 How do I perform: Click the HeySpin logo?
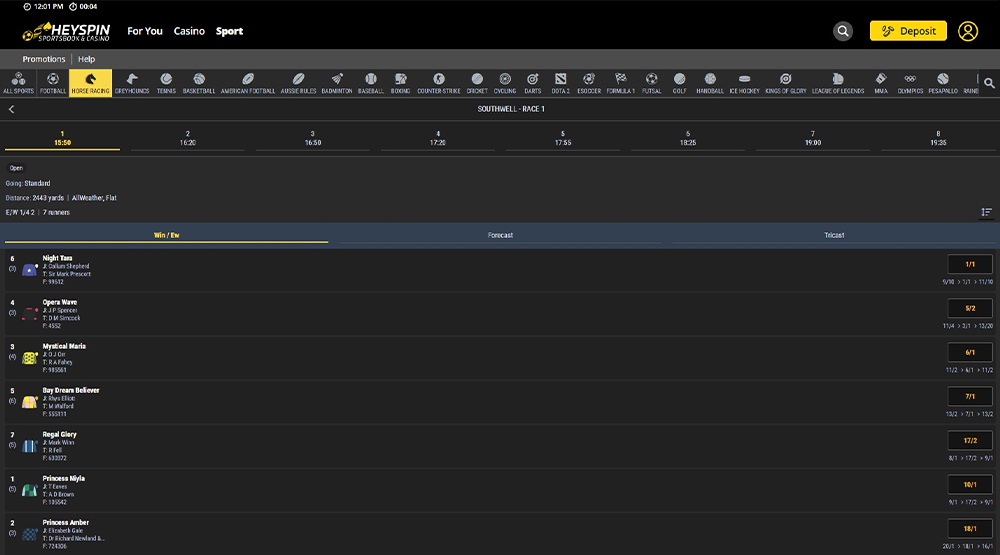click(x=66, y=32)
